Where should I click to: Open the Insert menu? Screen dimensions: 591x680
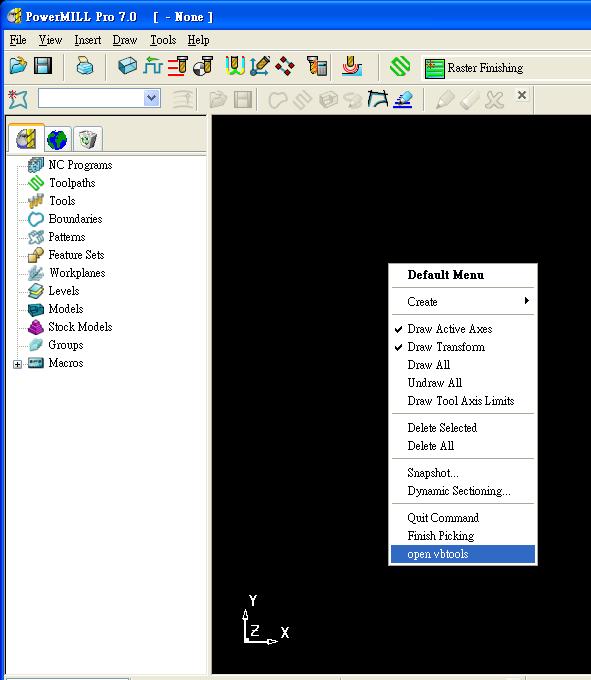[88, 40]
